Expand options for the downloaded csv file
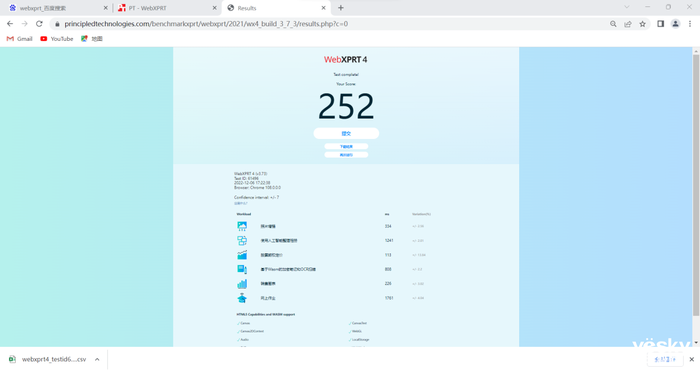 (x=97, y=359)
